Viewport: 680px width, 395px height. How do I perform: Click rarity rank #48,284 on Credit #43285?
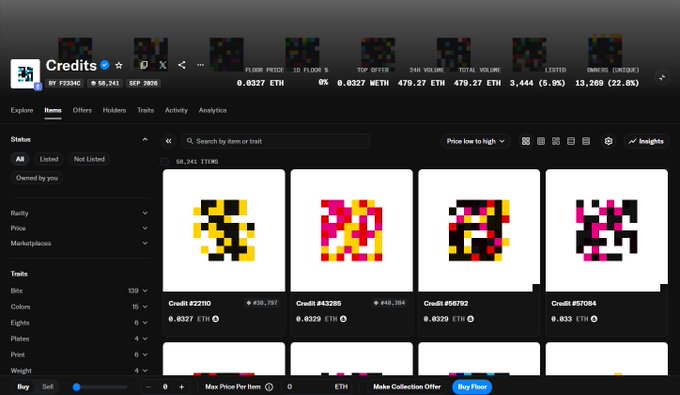coord(389,303)
